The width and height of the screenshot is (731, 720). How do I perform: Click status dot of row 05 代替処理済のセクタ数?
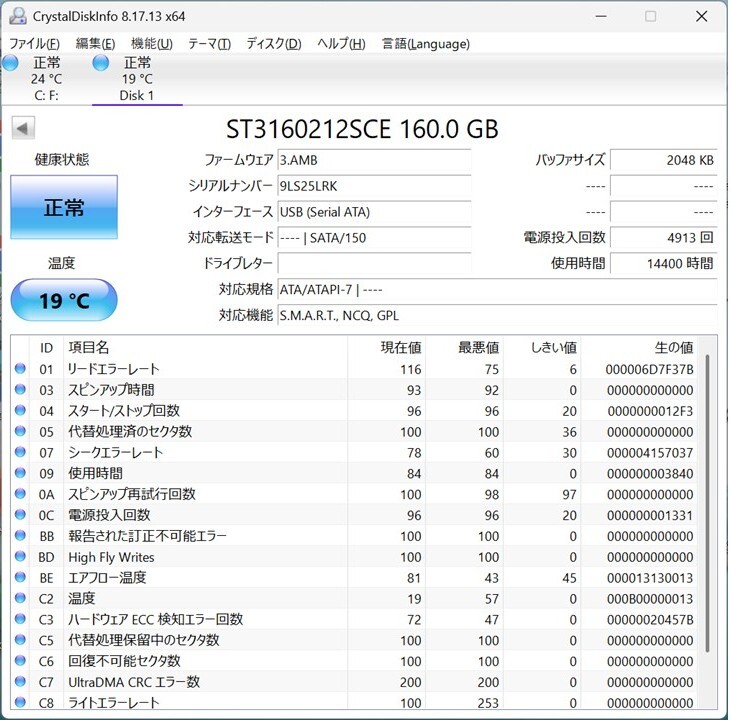point(20,431)
